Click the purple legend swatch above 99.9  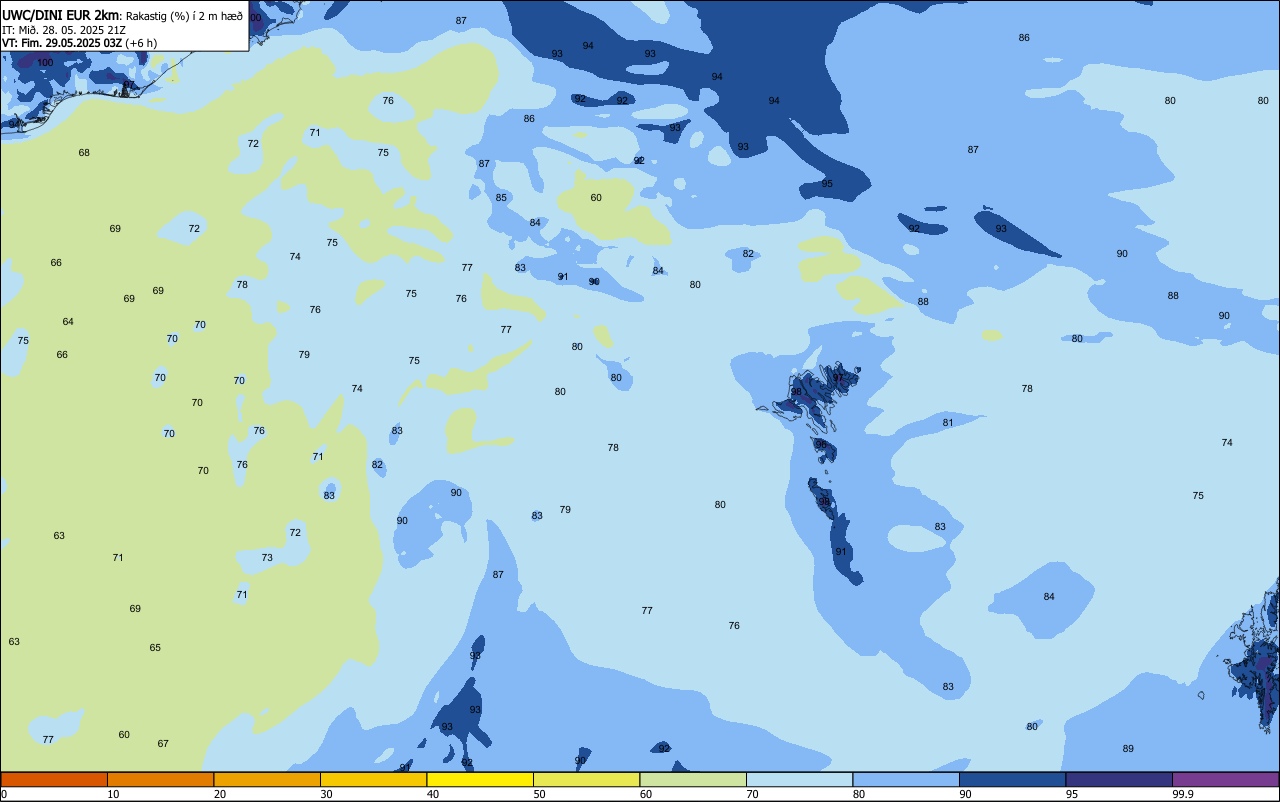tap(1225, 779)
